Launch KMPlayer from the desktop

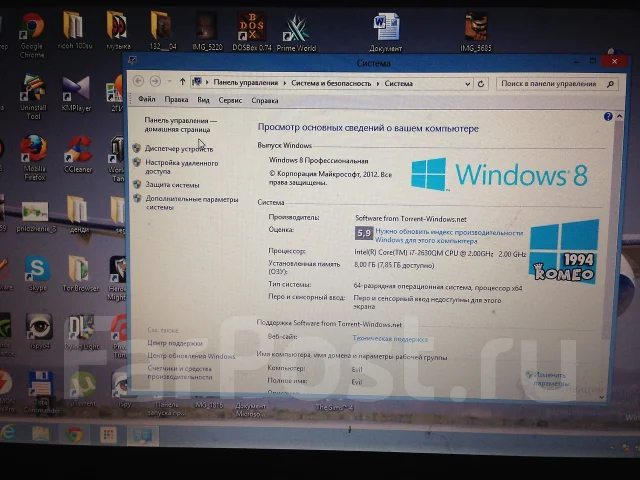(76, 94)
